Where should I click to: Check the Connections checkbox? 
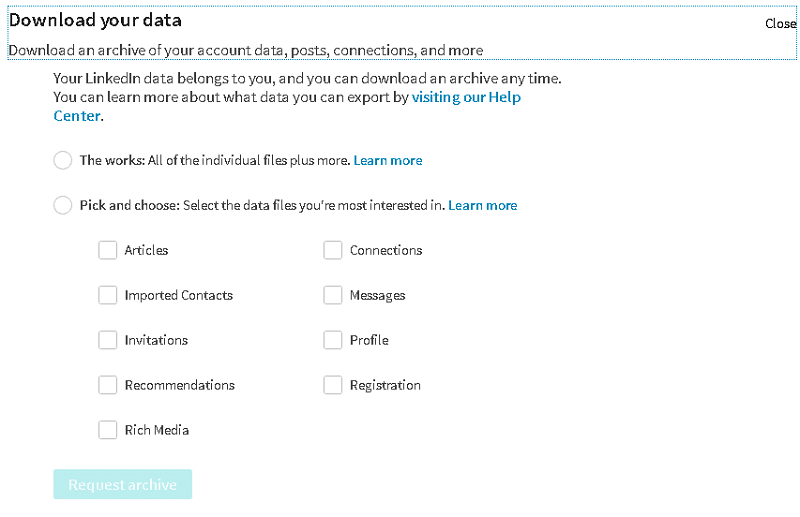(333, 250)
